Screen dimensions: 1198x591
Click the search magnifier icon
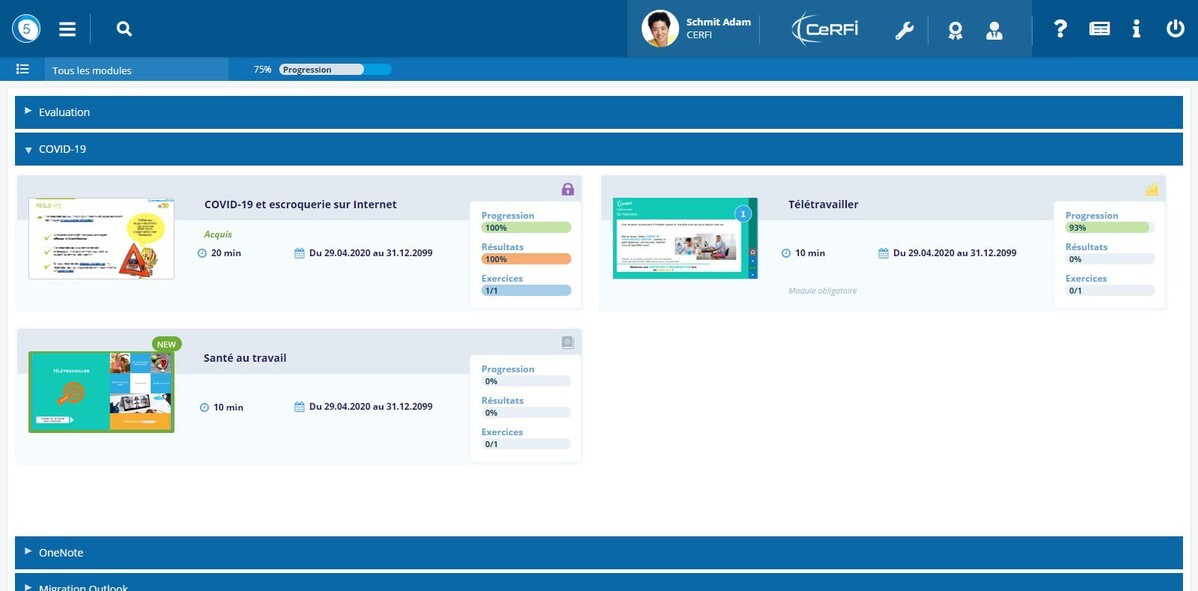(124, 29)
